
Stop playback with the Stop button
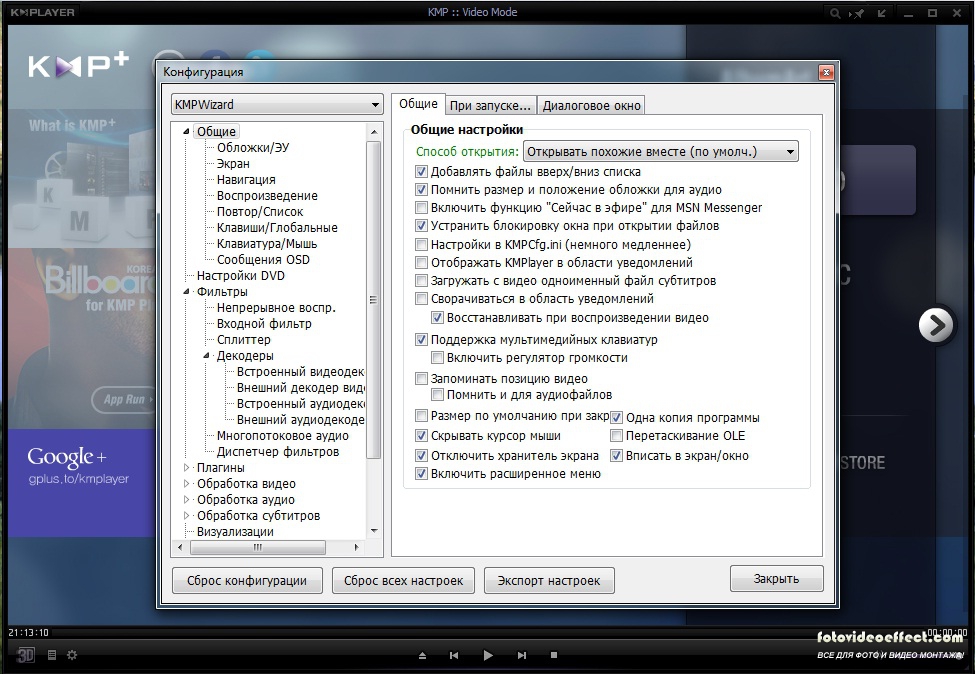[x=554, y=655]
